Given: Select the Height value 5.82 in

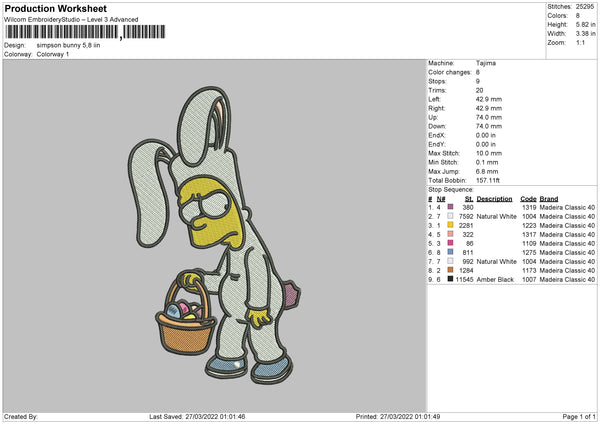Looking at the screenshot, I should coord(585,24).
